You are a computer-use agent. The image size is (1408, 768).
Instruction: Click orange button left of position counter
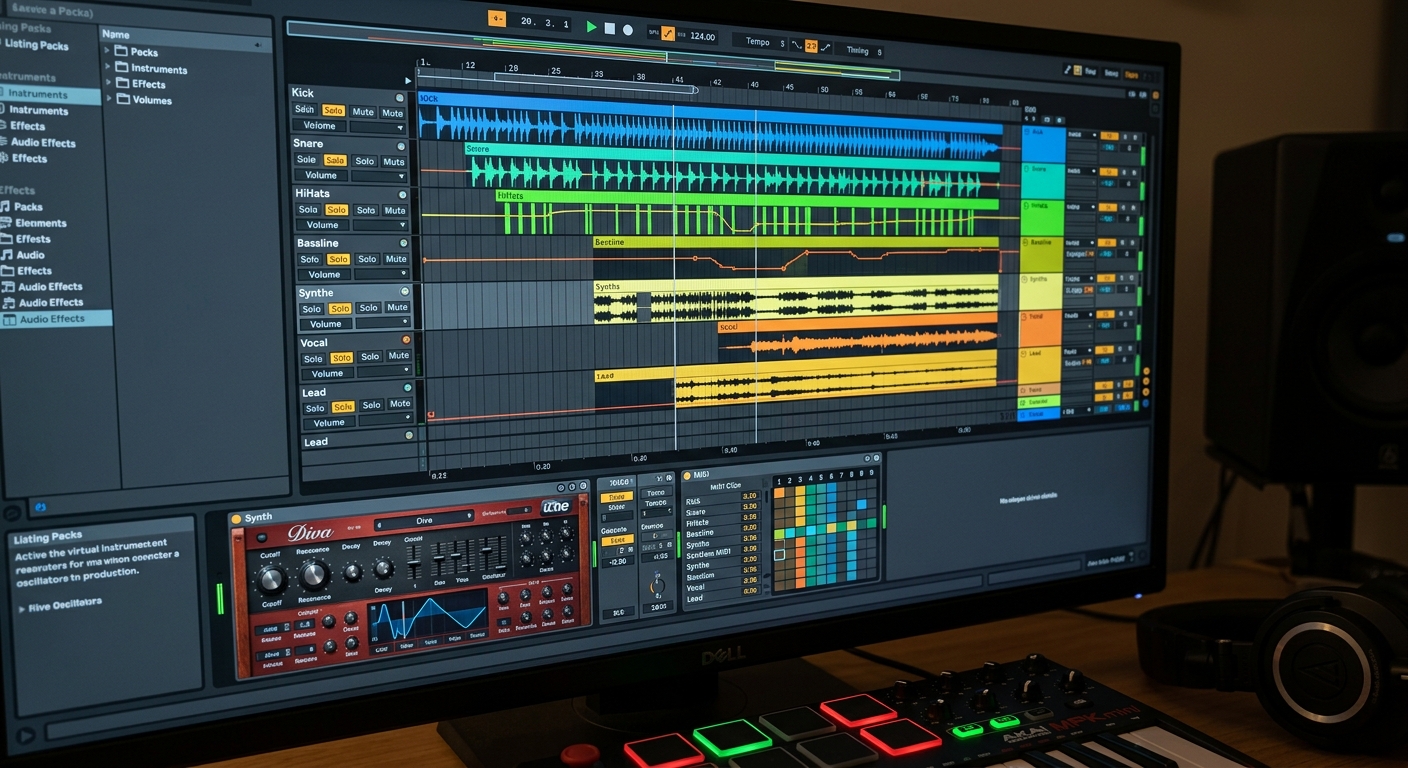click(x=497, y=18)
